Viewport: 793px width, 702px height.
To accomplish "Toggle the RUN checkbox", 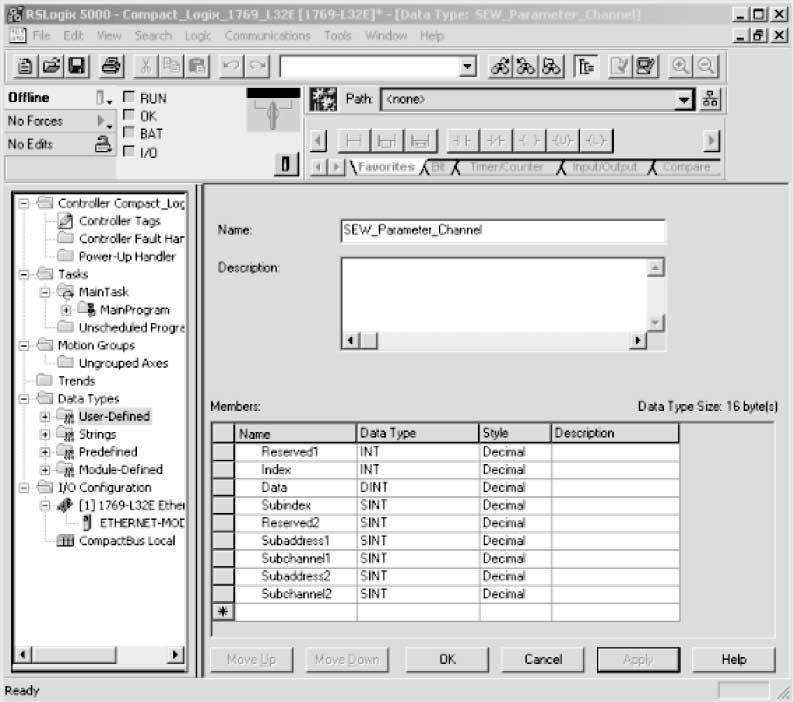I will (129, 97).
